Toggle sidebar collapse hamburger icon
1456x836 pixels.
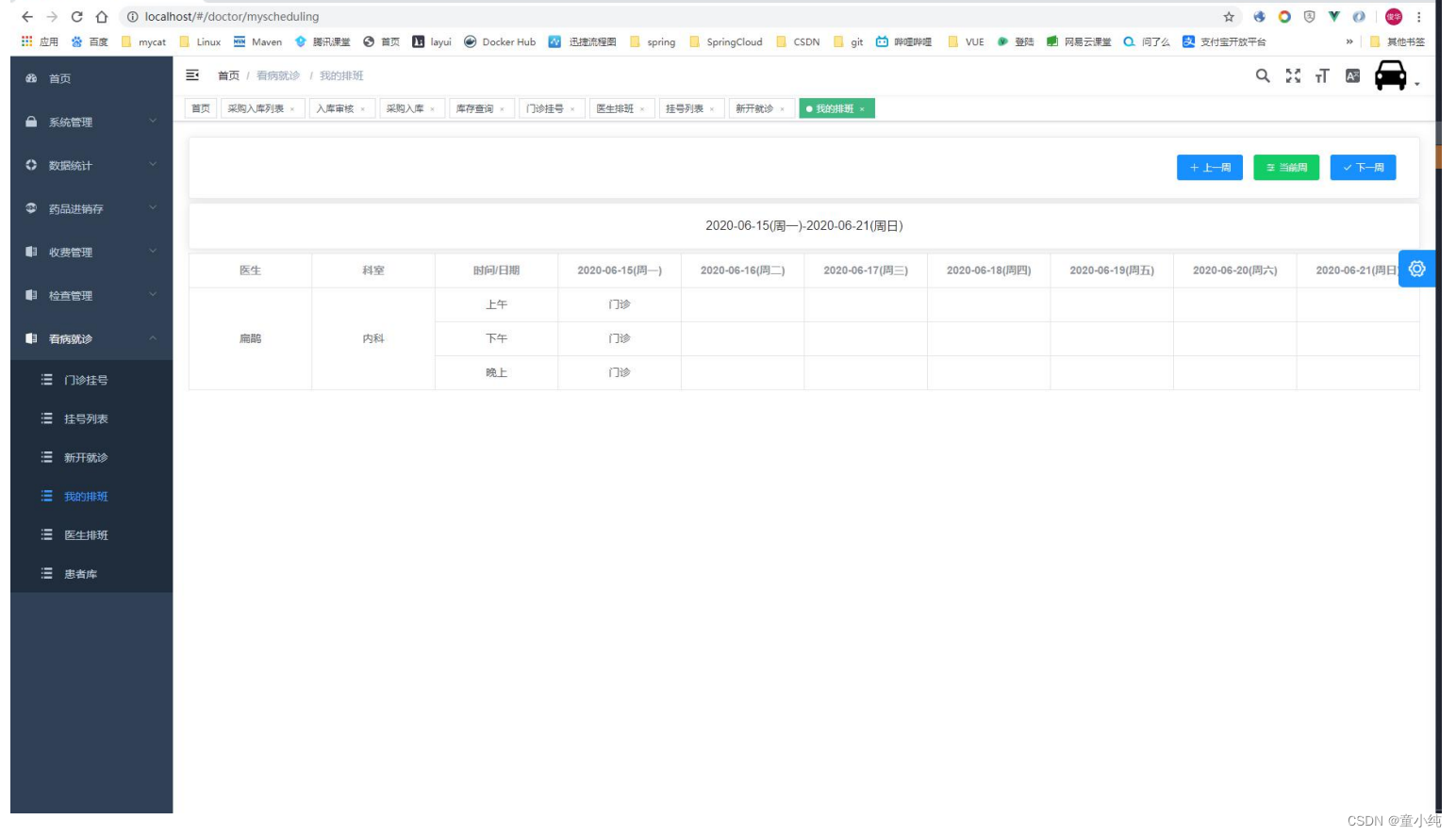[x=192, y=75]
